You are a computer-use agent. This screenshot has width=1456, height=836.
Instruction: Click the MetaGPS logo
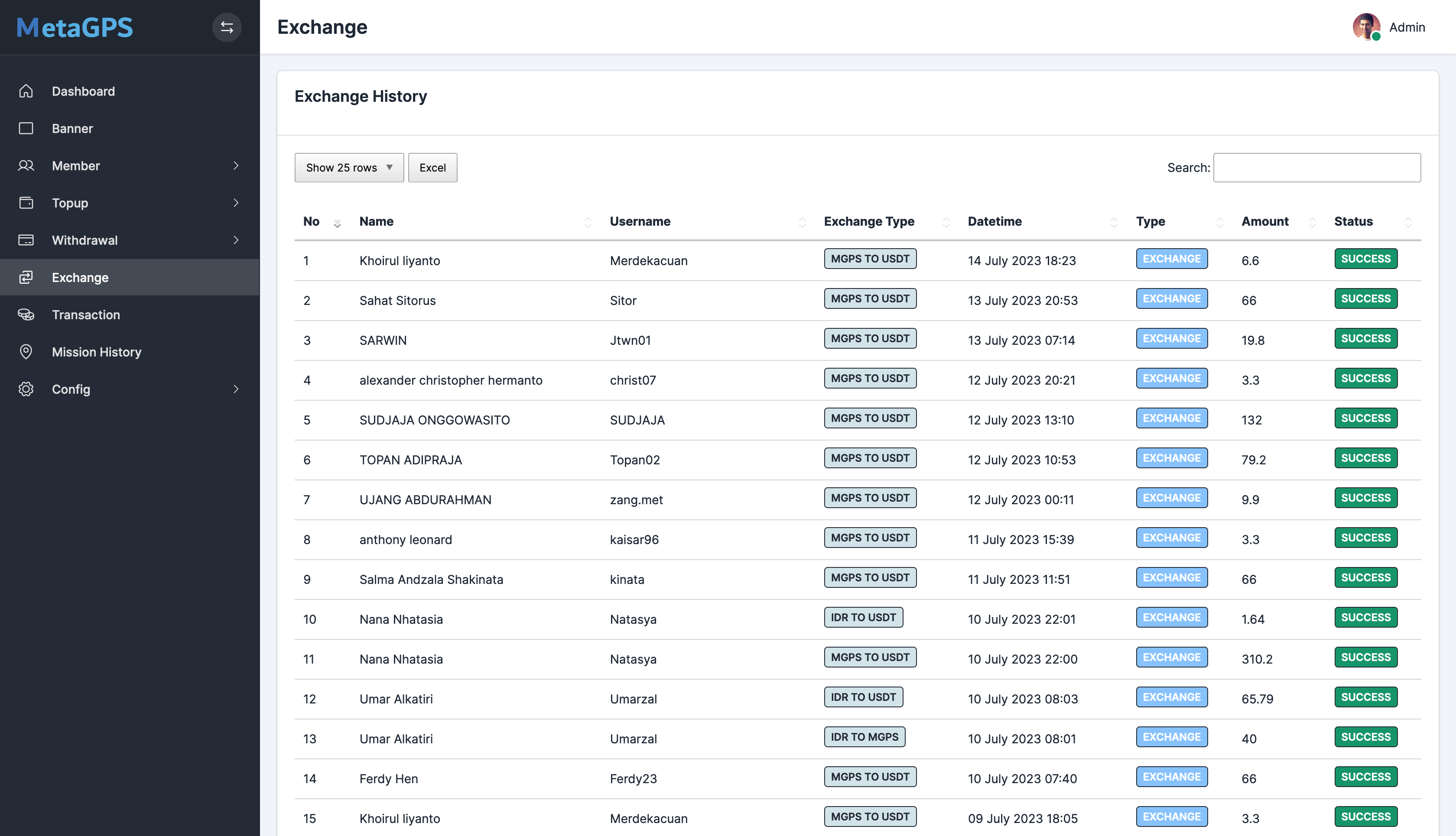[75, 27]
